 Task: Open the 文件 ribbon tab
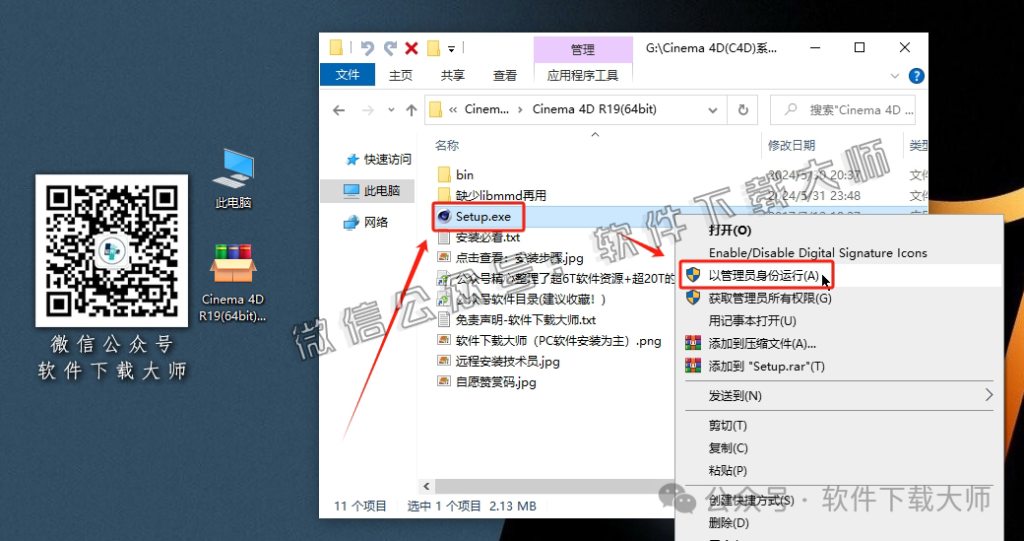[347, 75]
